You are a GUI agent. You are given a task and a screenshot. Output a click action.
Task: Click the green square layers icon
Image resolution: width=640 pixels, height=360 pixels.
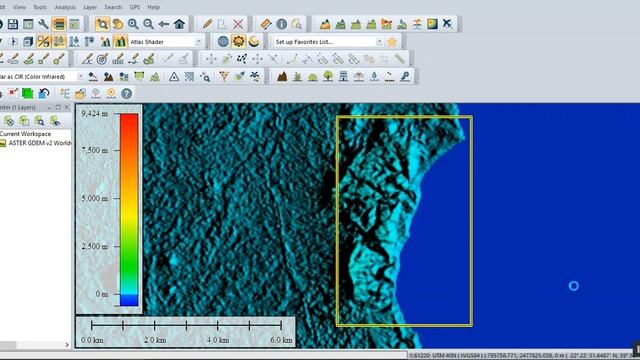(28, 94)
